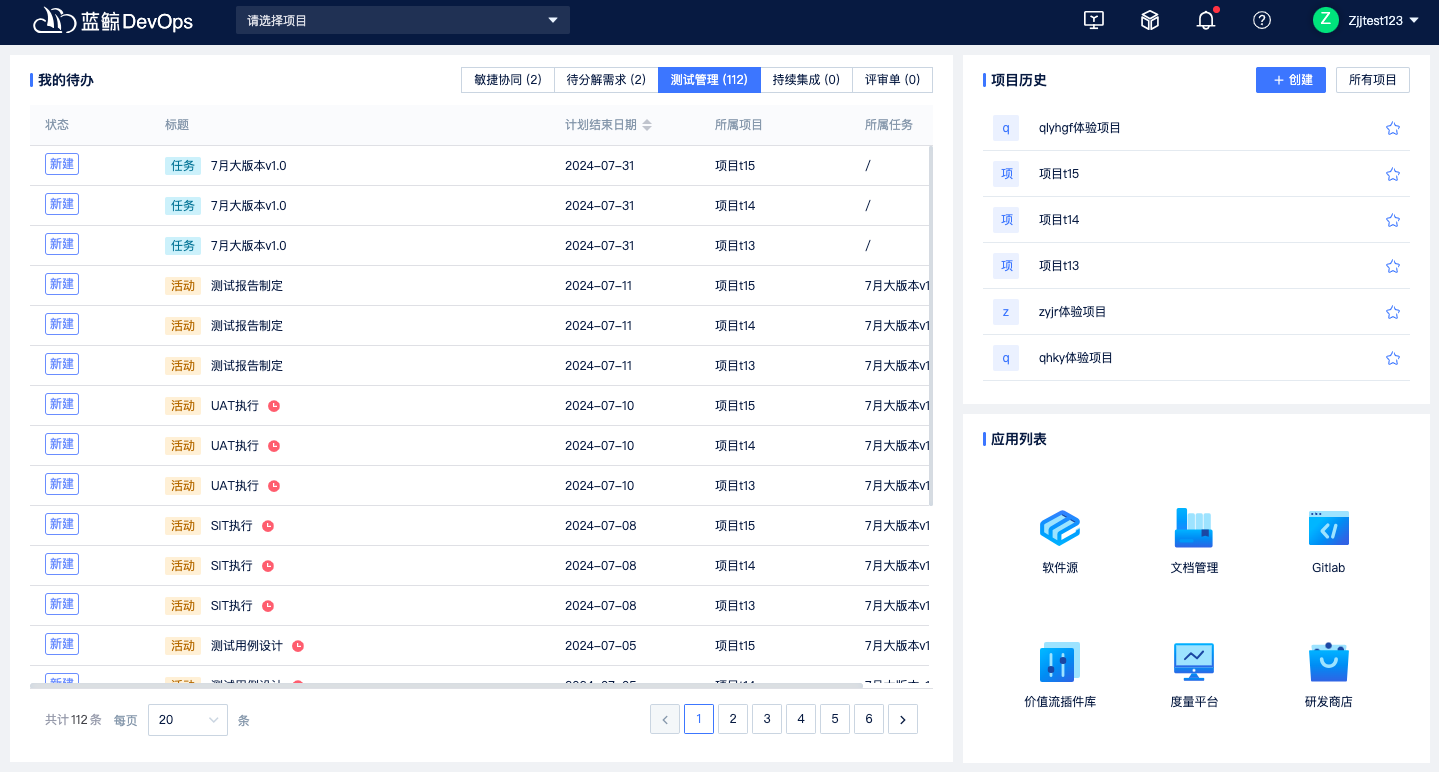Screen dimensions: 1439x772
Task: Star the 项目t15 project in history
Action: pyautogui.click(x=1392, y=174)
